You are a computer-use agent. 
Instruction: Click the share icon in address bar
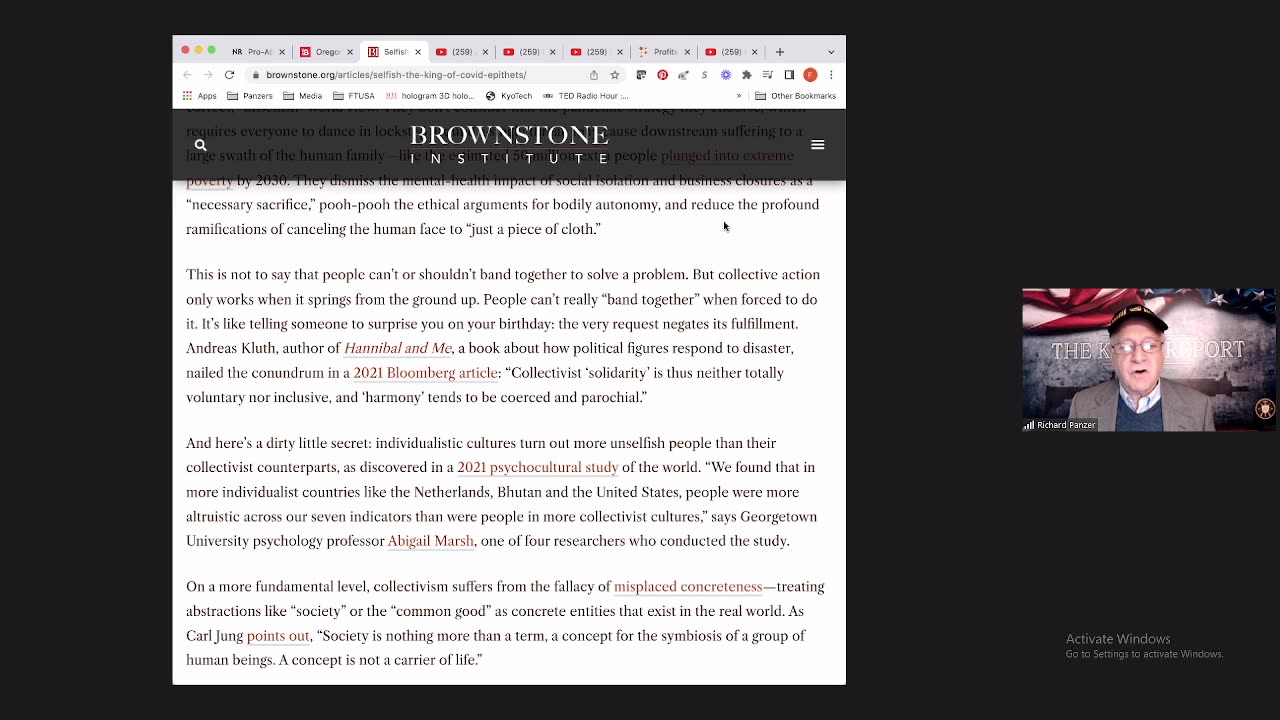coord(594,75)
